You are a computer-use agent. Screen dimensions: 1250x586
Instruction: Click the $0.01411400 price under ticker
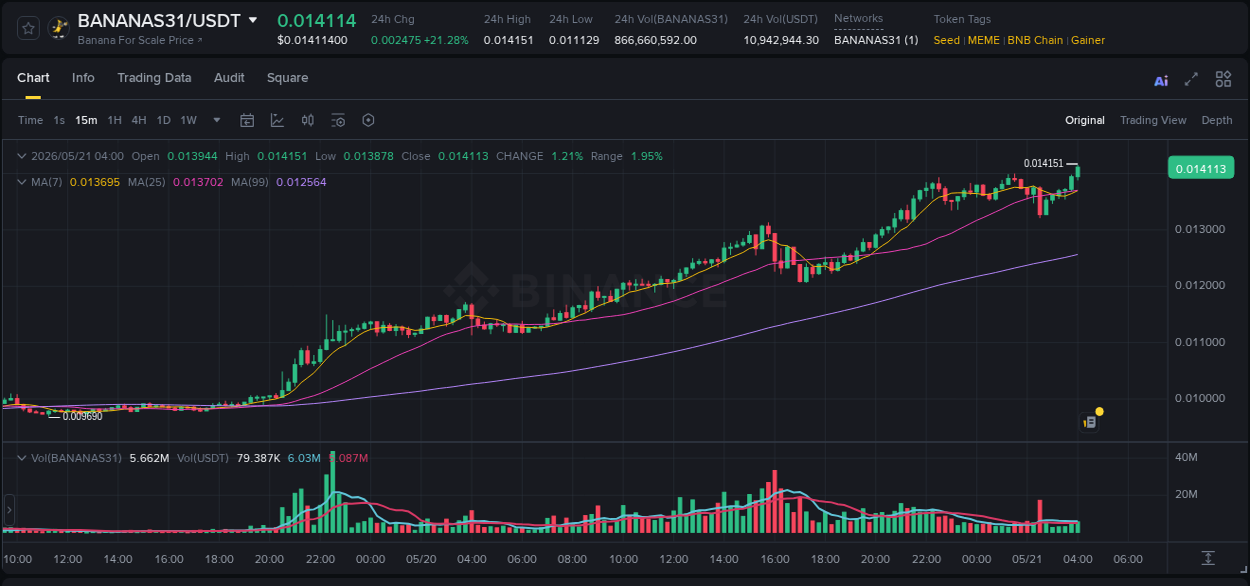tap(312, 40)
